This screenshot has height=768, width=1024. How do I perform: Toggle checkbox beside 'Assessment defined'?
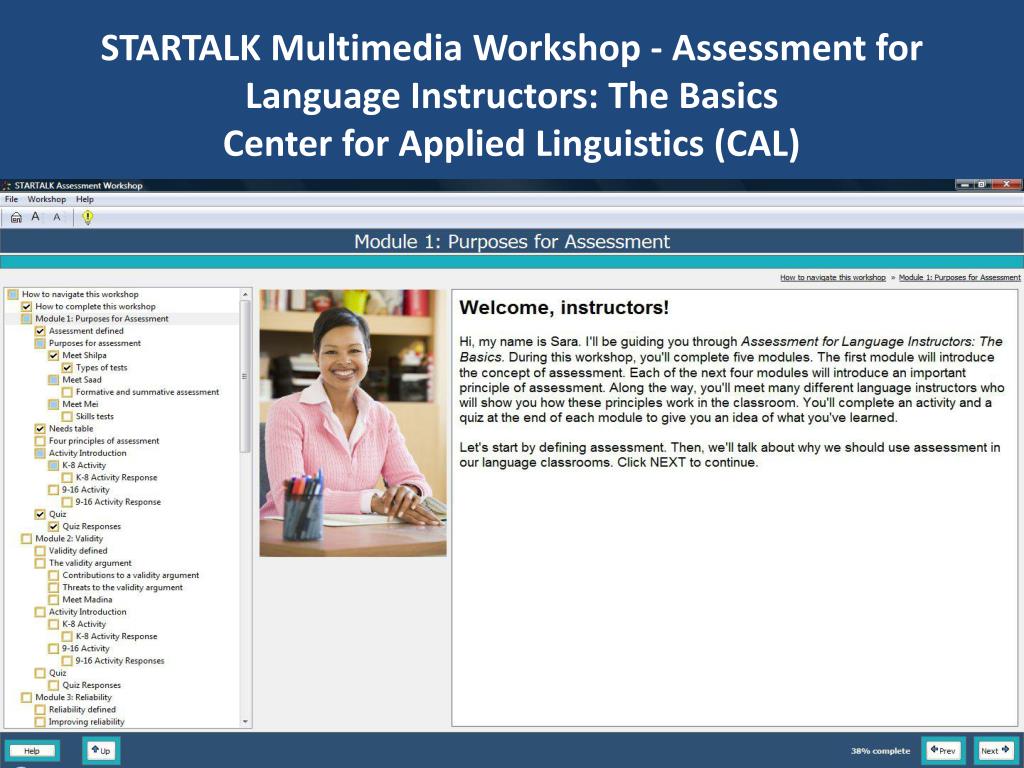click(40, 331)
